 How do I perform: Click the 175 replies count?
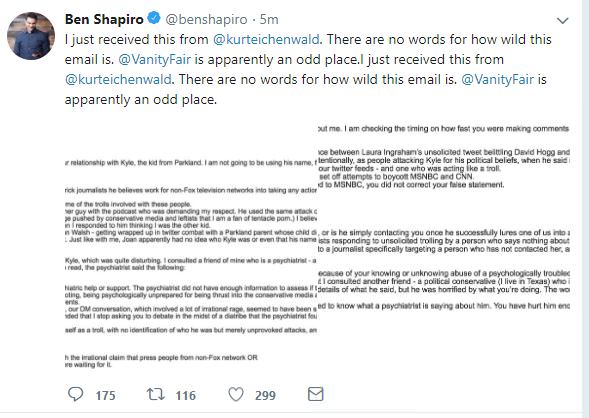(105, 395)
